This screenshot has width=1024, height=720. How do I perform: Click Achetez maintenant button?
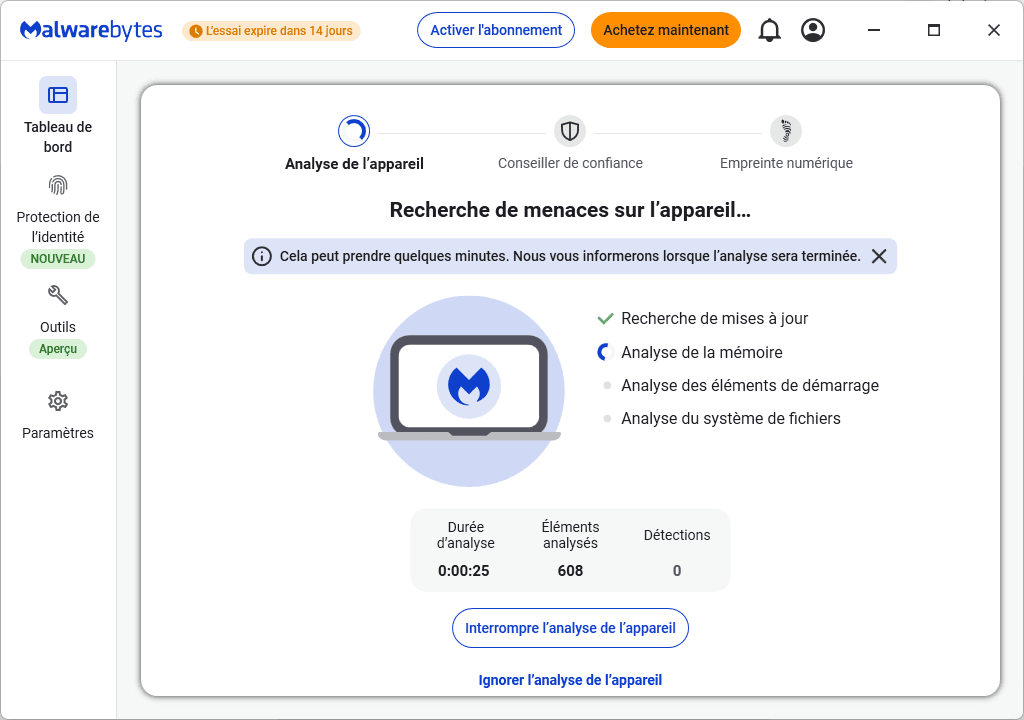(x=665, y=30)
